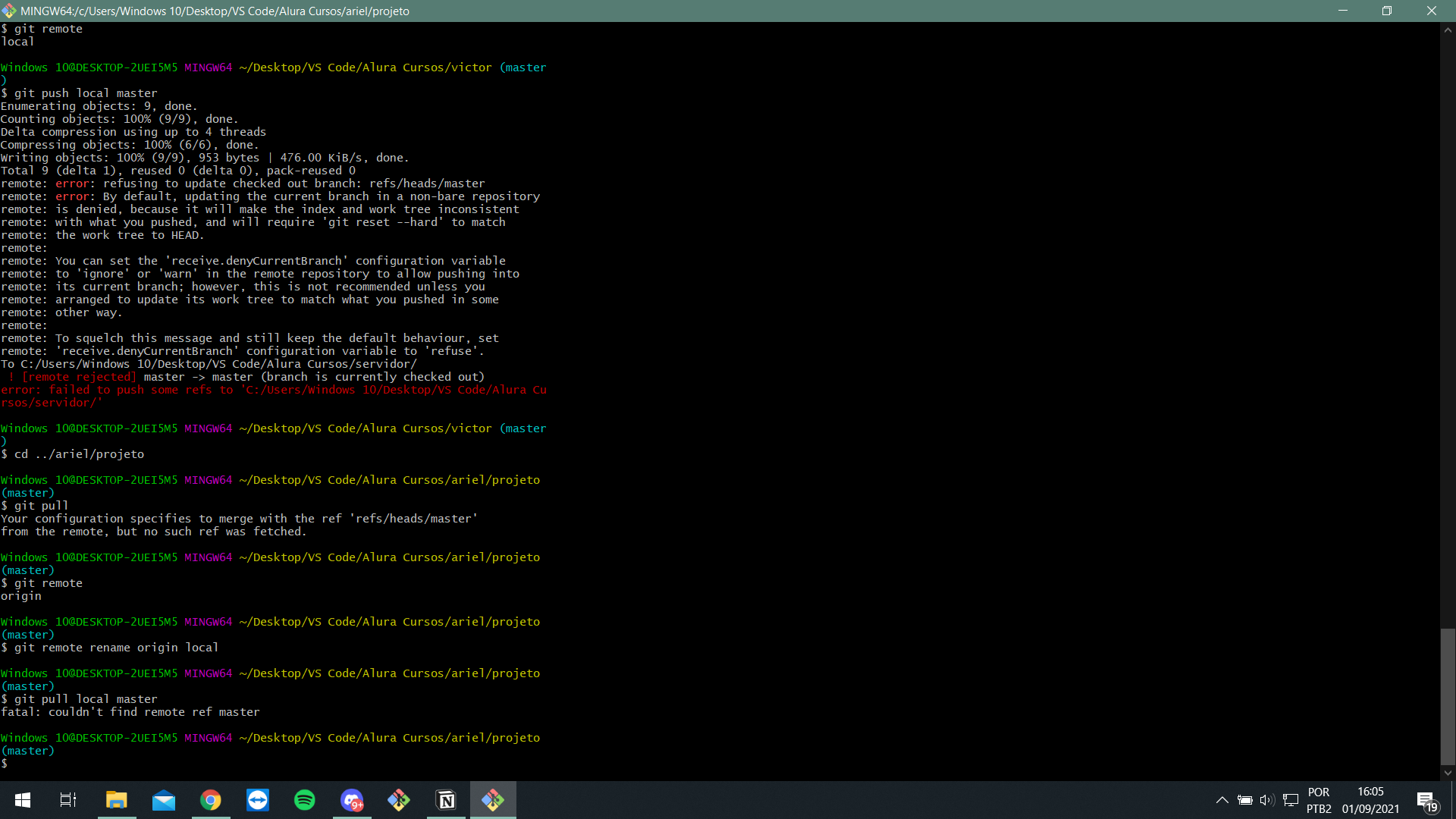
Task: Open the Action Center with 19 notifications
Action: pos(1426,801)
